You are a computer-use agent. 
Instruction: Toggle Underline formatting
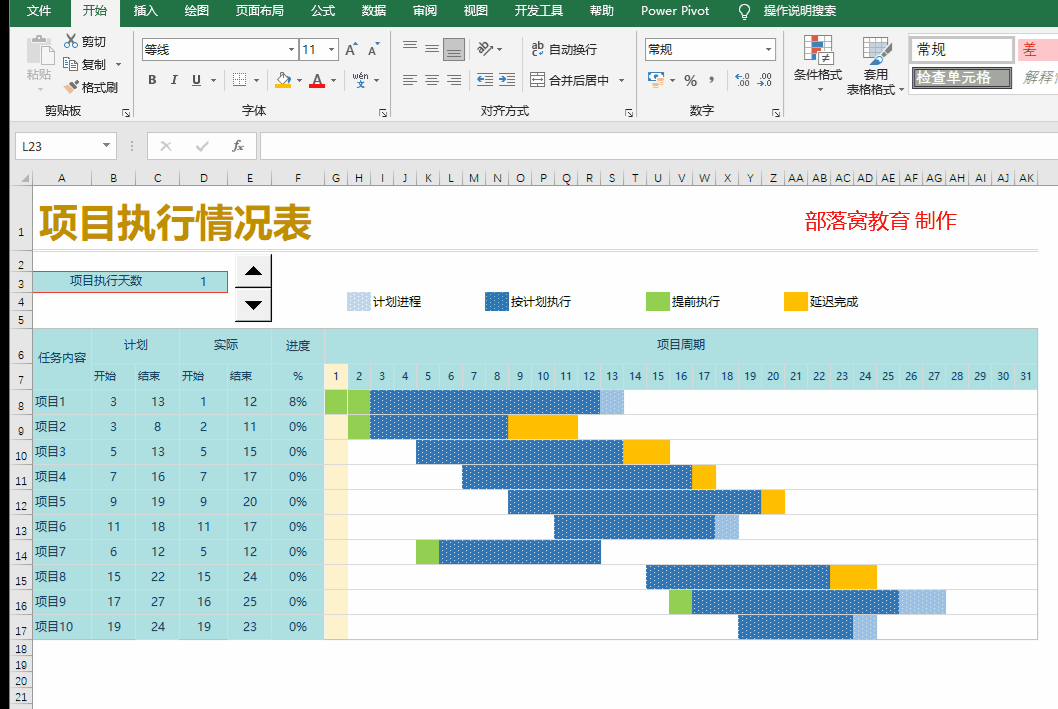point(196,80)
